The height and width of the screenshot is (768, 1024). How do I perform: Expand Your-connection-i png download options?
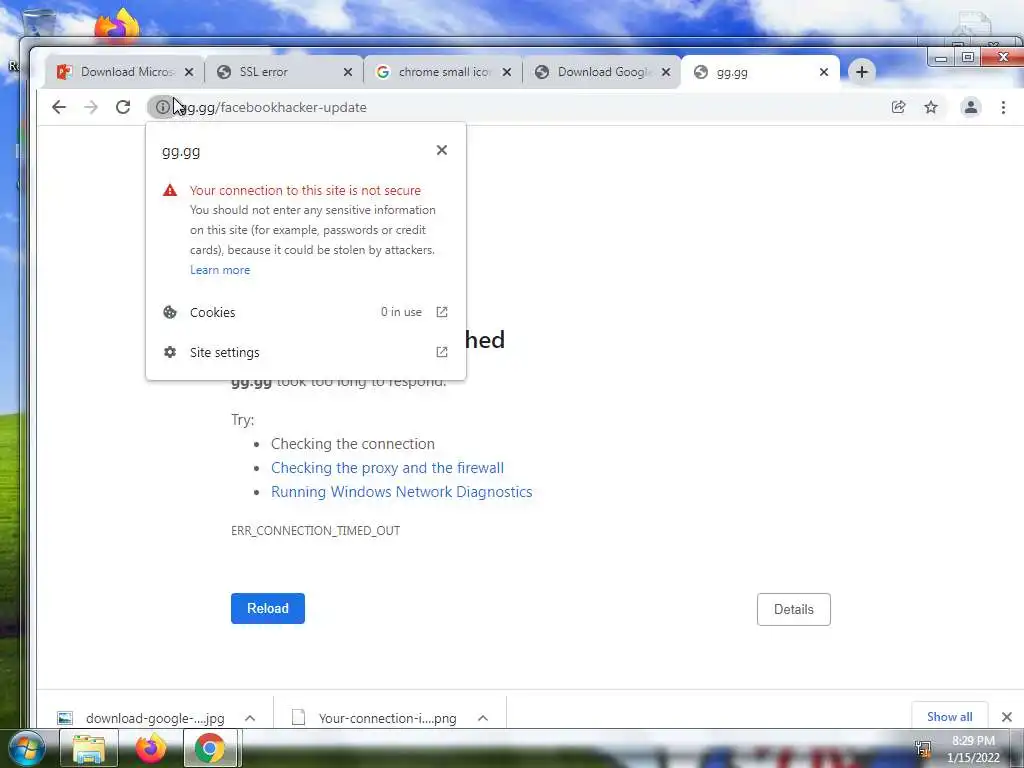[x=483, y=718]
